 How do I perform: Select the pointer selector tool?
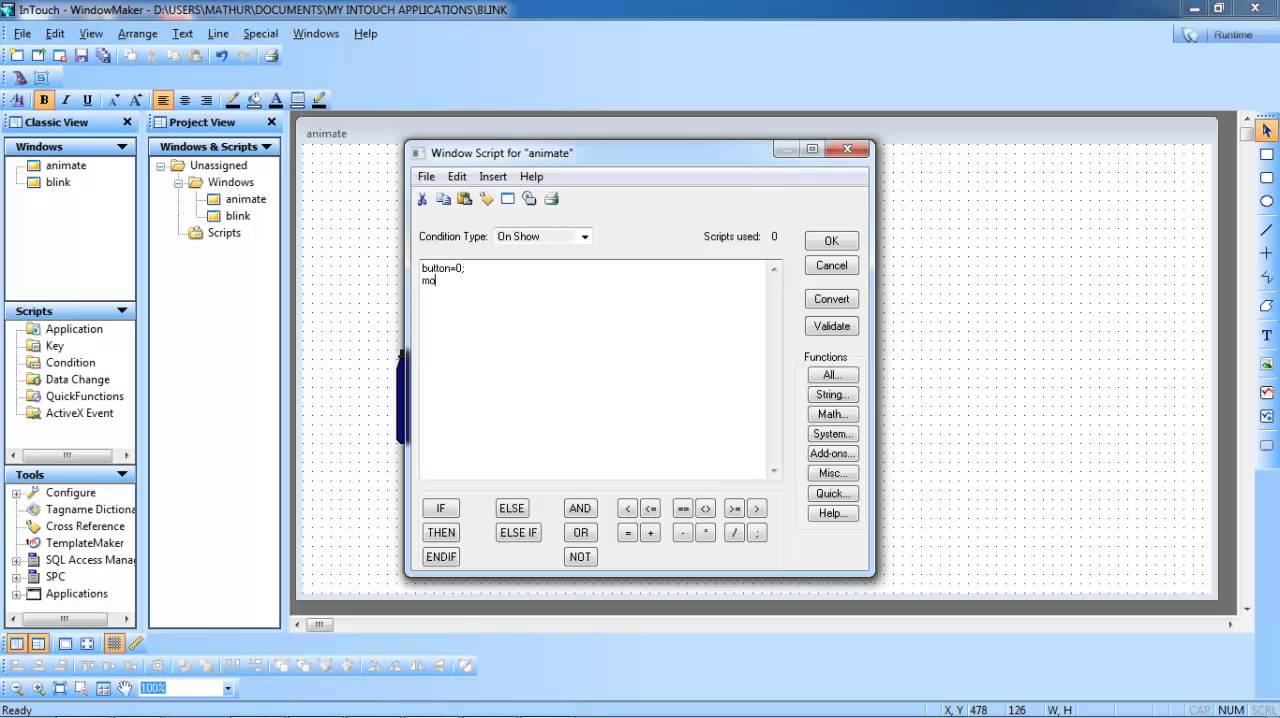click(x=1266, y=131)
